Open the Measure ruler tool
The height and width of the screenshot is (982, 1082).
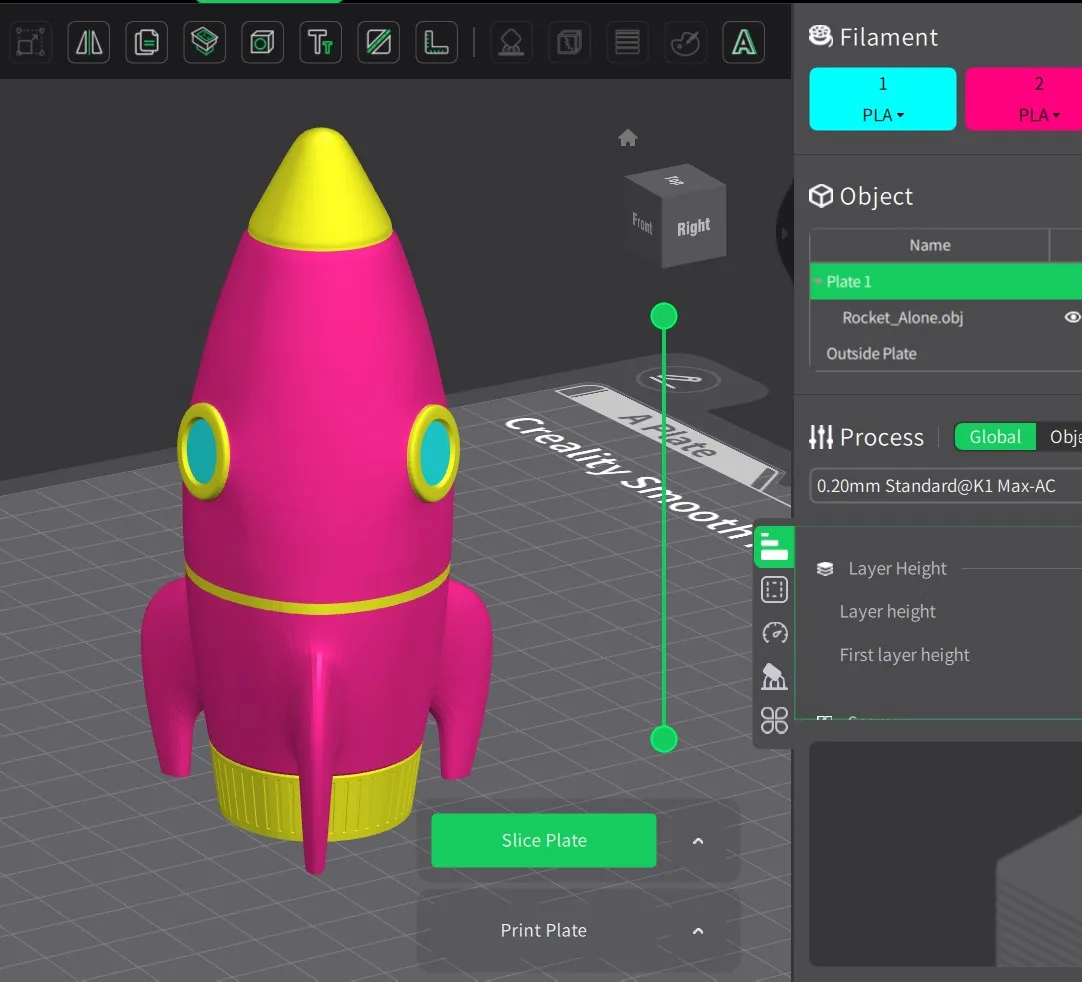436,43
